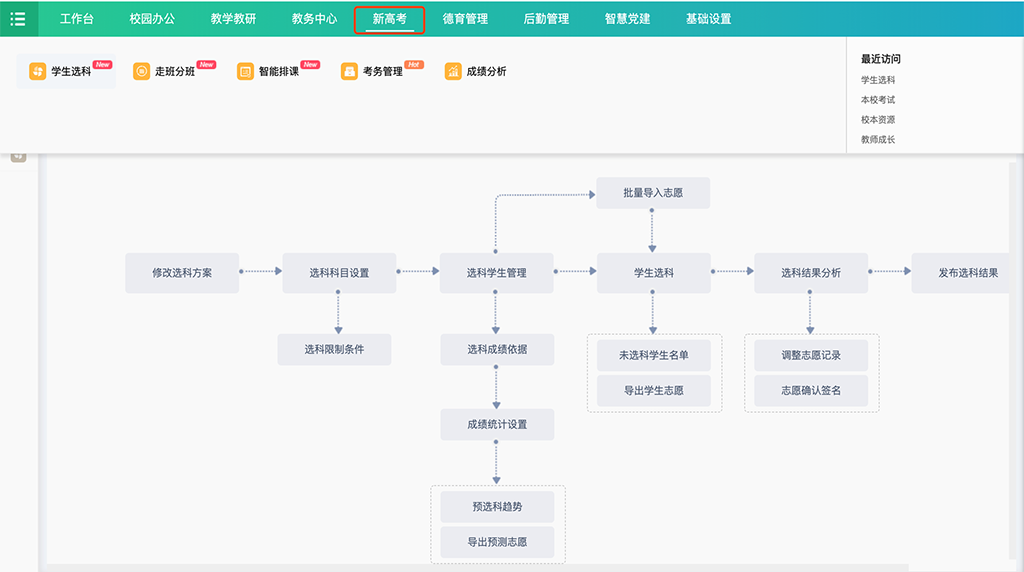Image resolution: width=1024 pixels, height=572 pixels.
Task: Click the 修改选科方案 flow step
Action: point(182,273)
